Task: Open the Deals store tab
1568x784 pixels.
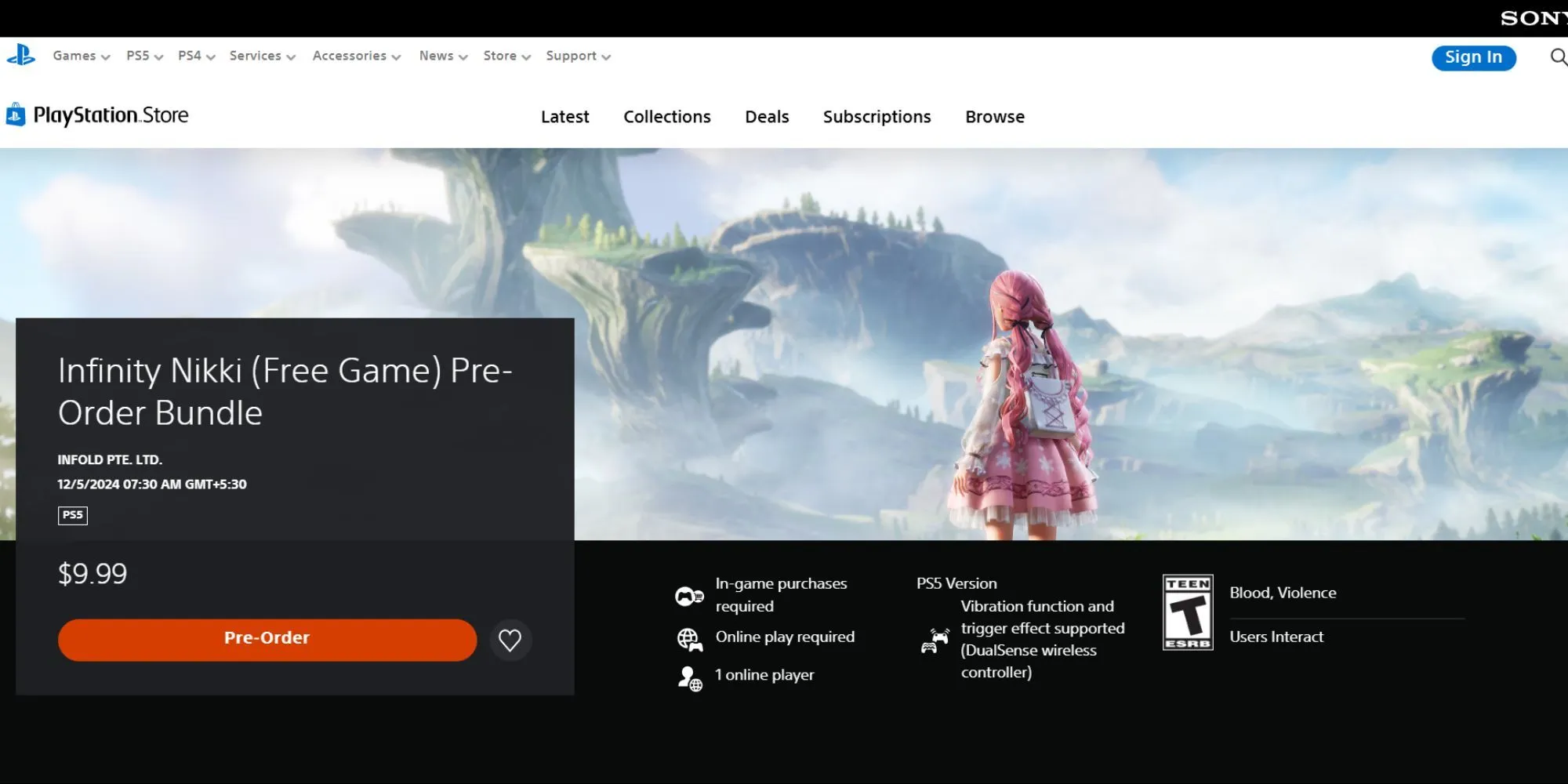Action: (x=767, y=117)
